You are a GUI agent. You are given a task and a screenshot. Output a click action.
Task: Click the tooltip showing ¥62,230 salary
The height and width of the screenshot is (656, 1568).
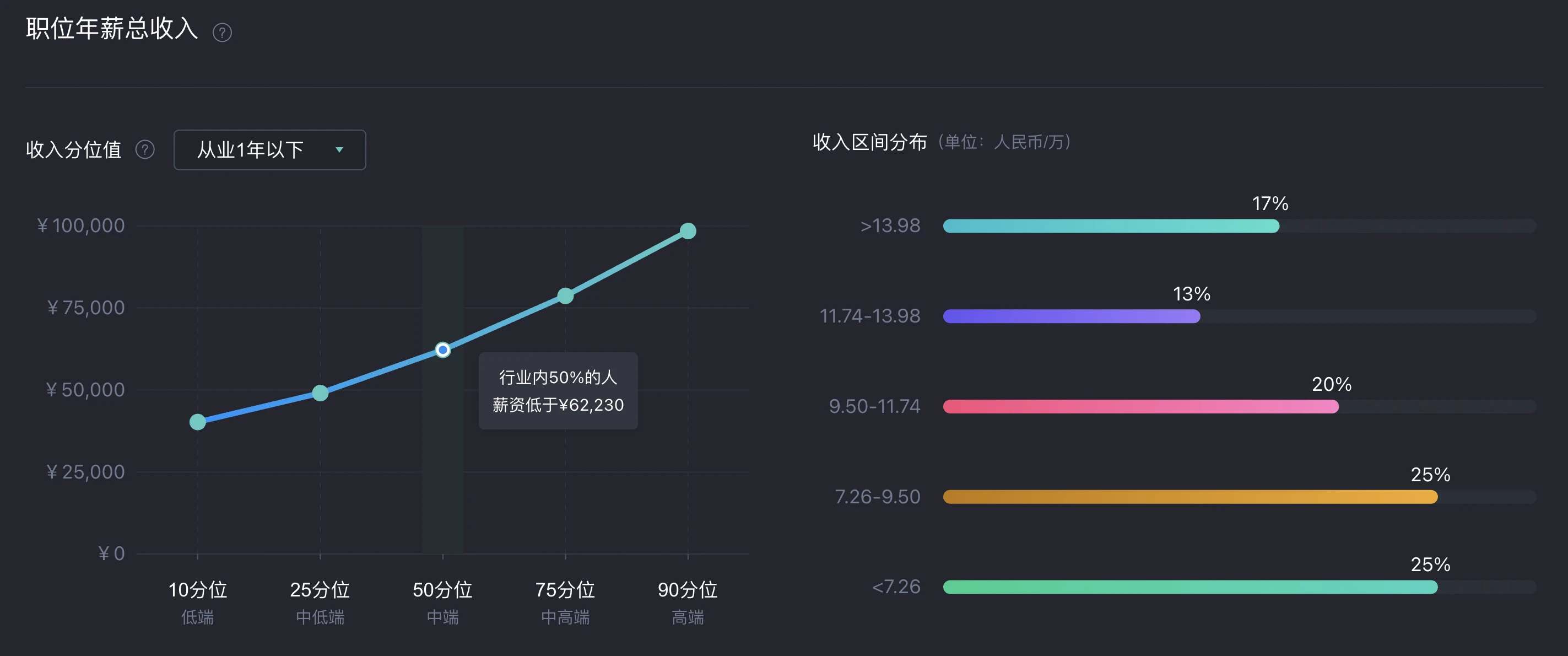[558, 391]
